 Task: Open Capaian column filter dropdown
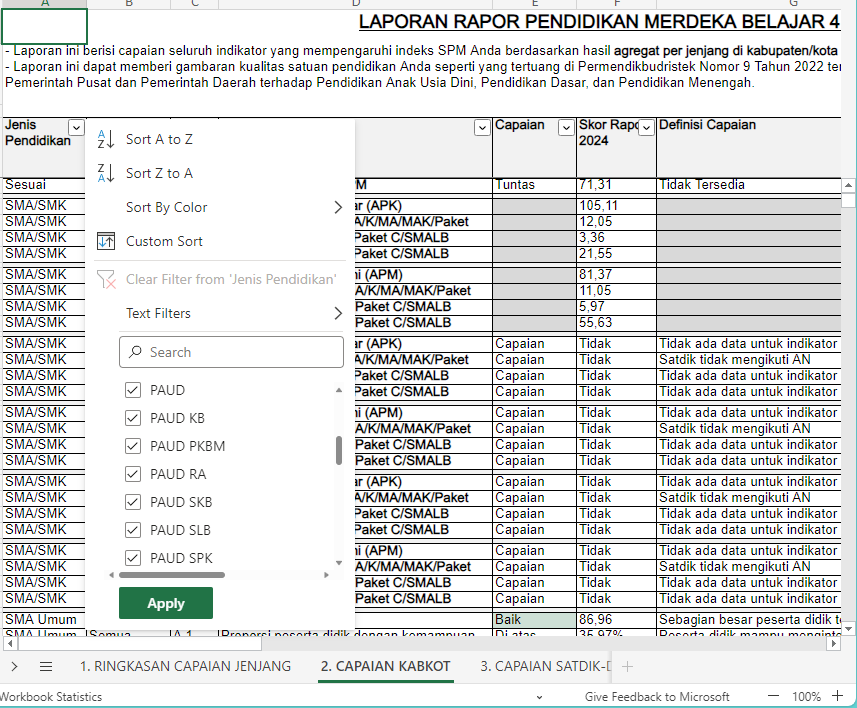coord(566,128)
